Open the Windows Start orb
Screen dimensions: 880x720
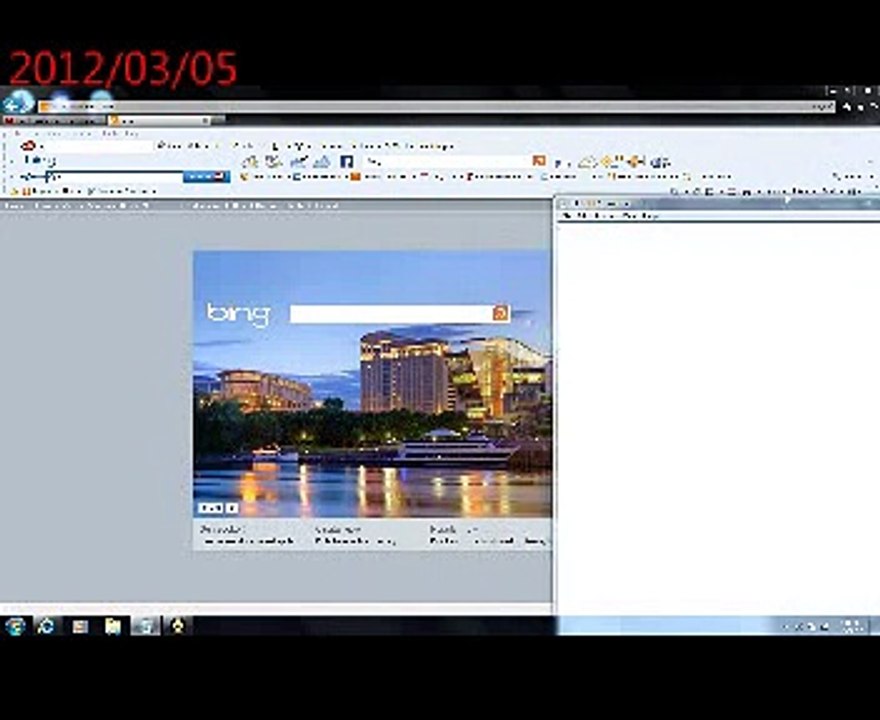coord(15,625)
